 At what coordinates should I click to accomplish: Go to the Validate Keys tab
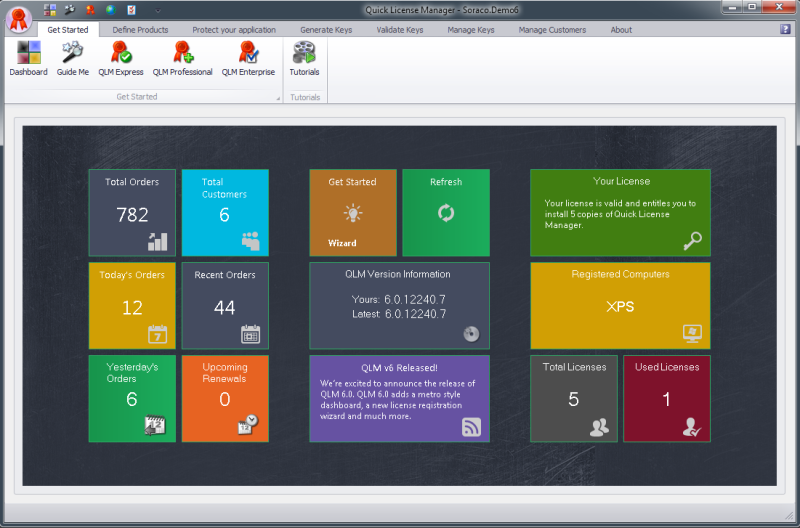pyautogui.click(x=399, y=30)
